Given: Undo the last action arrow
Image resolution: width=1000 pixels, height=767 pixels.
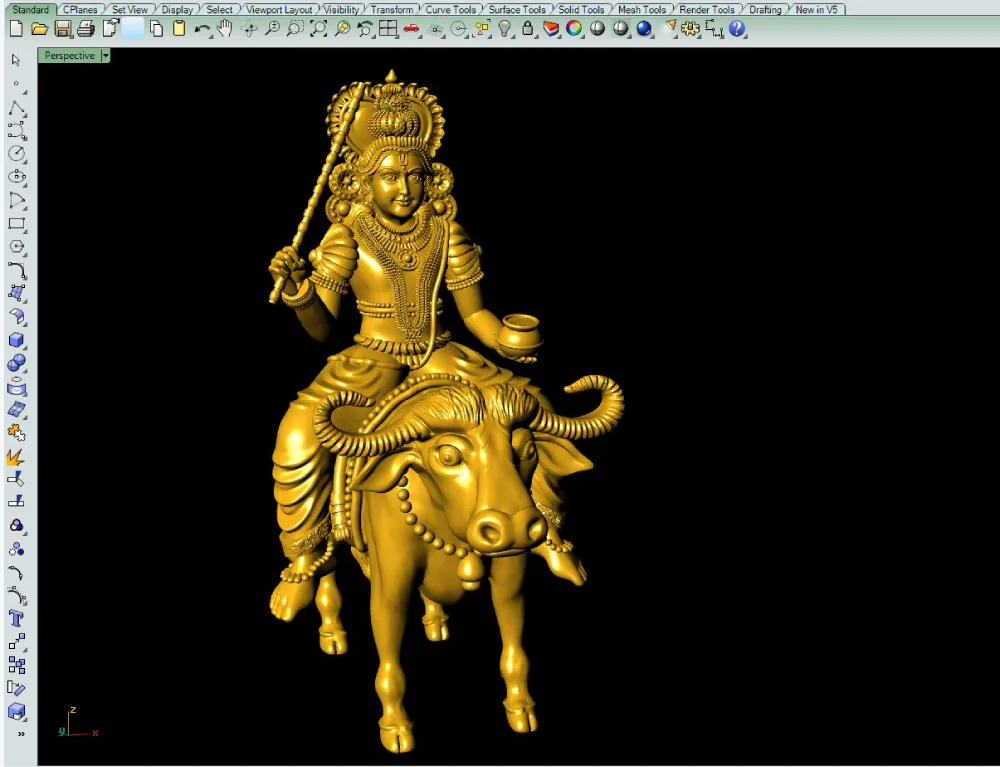Looking at the screenshot, I should [x=202, y=29].
